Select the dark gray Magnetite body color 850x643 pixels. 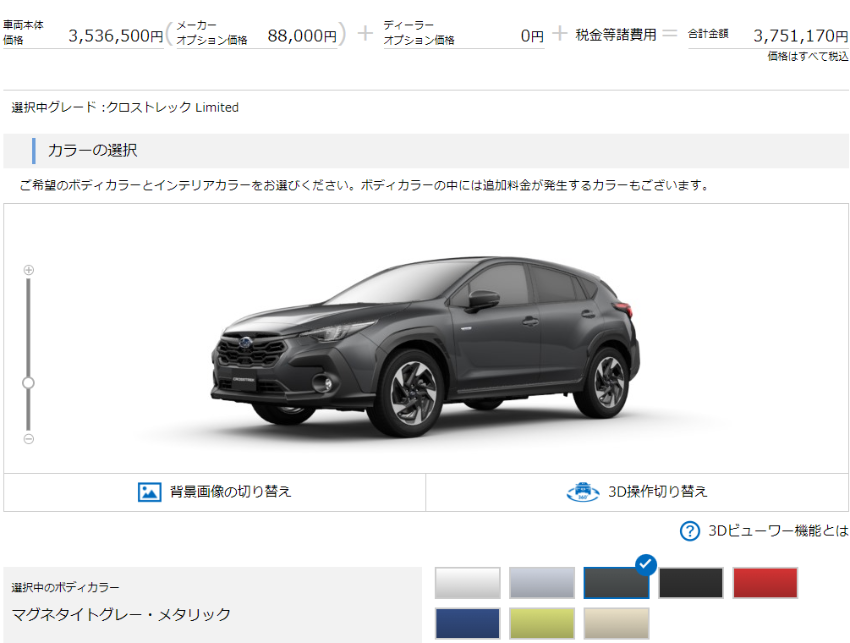tap(616, 583)
